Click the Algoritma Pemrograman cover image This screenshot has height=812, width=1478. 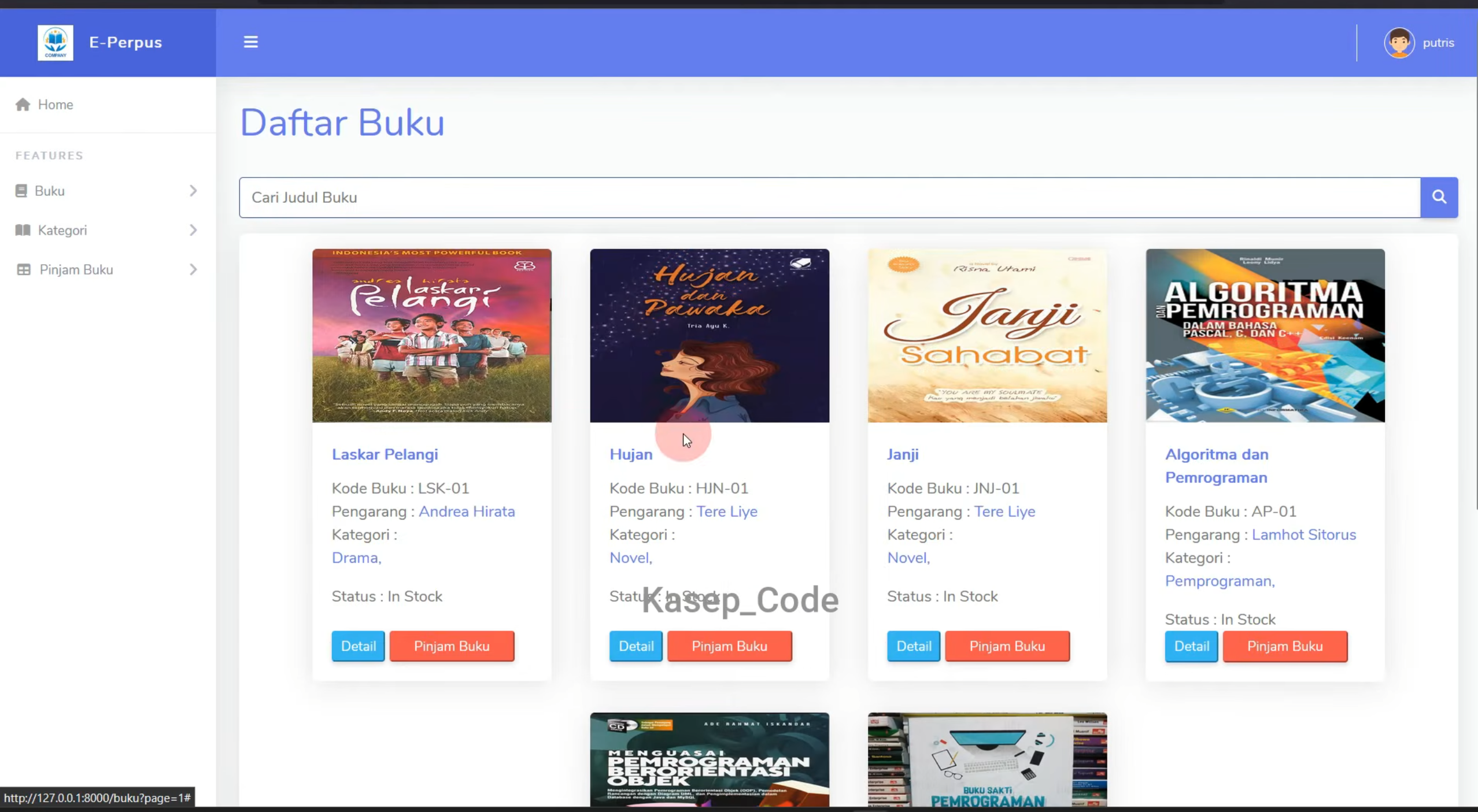click(1265, 336)
